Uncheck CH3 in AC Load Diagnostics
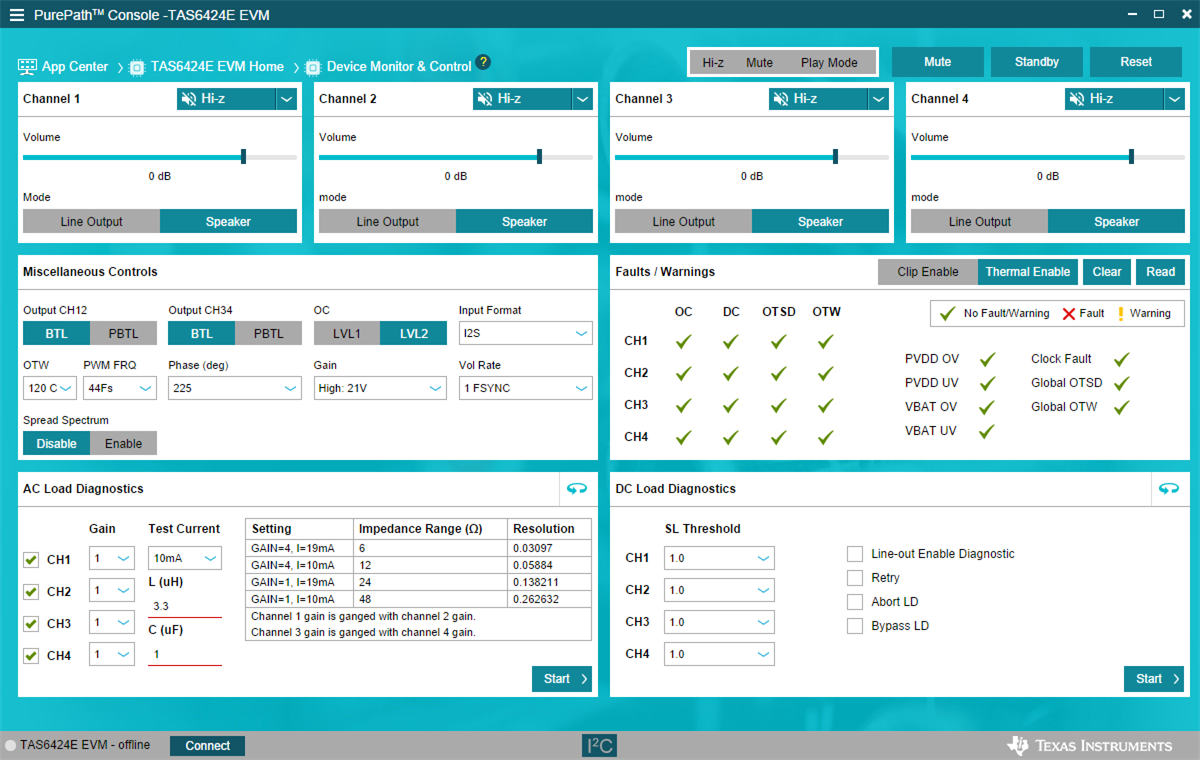Viewport: 1200px width, 760px height. coord(30,622)
